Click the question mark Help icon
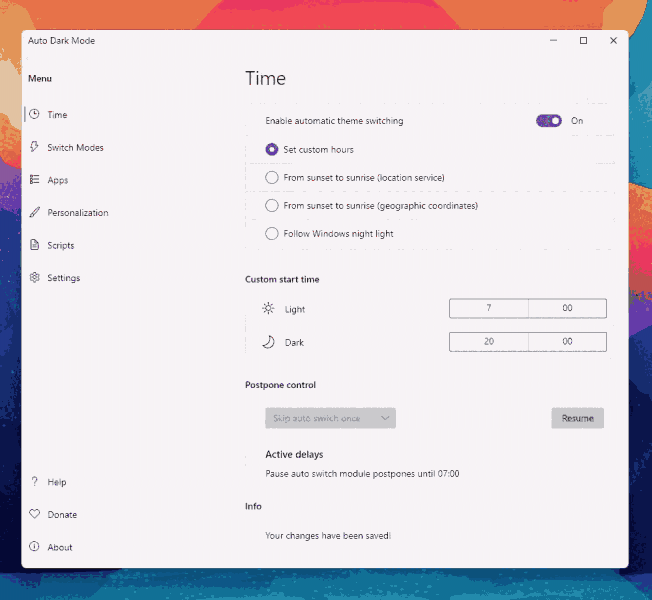 (35, 481)
